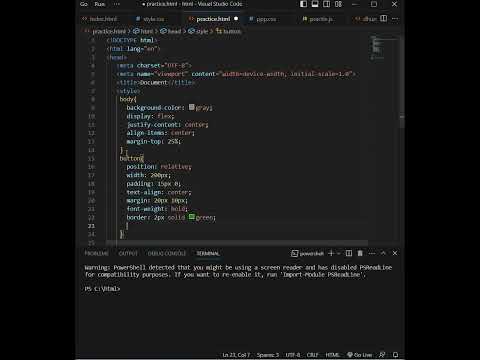Click the CRLF line ending status item
The image size is (480, 360).
[312, 355]
